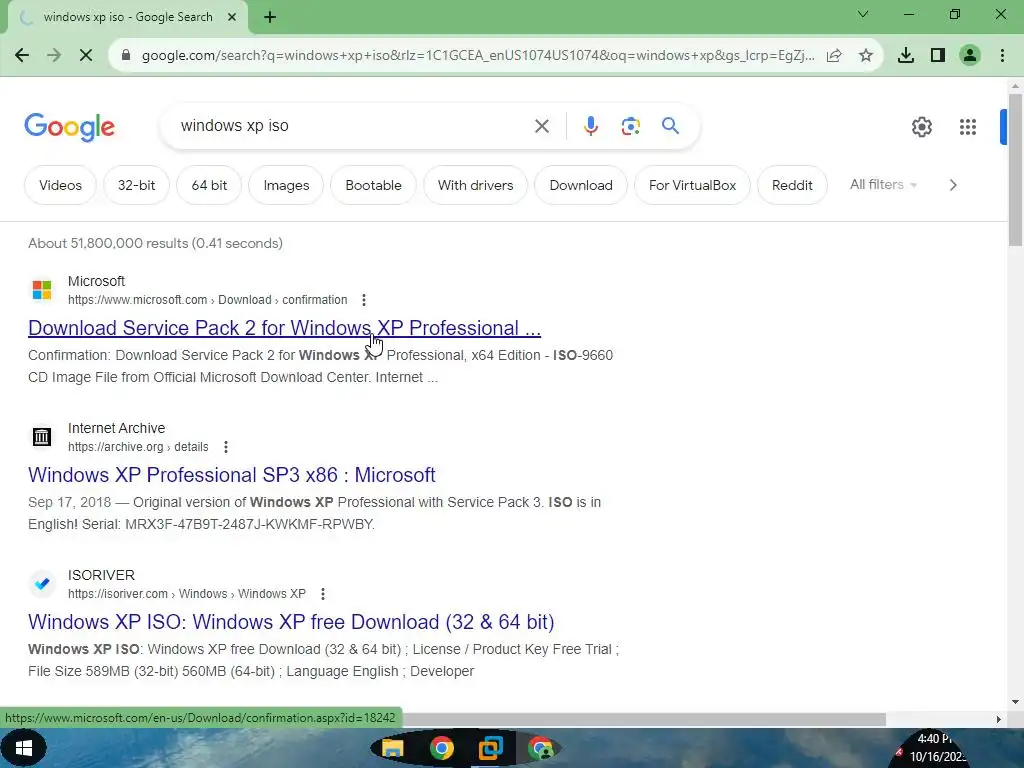Viewport: 1024px width, 768px height.
Task: Click the address bar URL
Action: [477, 56]
